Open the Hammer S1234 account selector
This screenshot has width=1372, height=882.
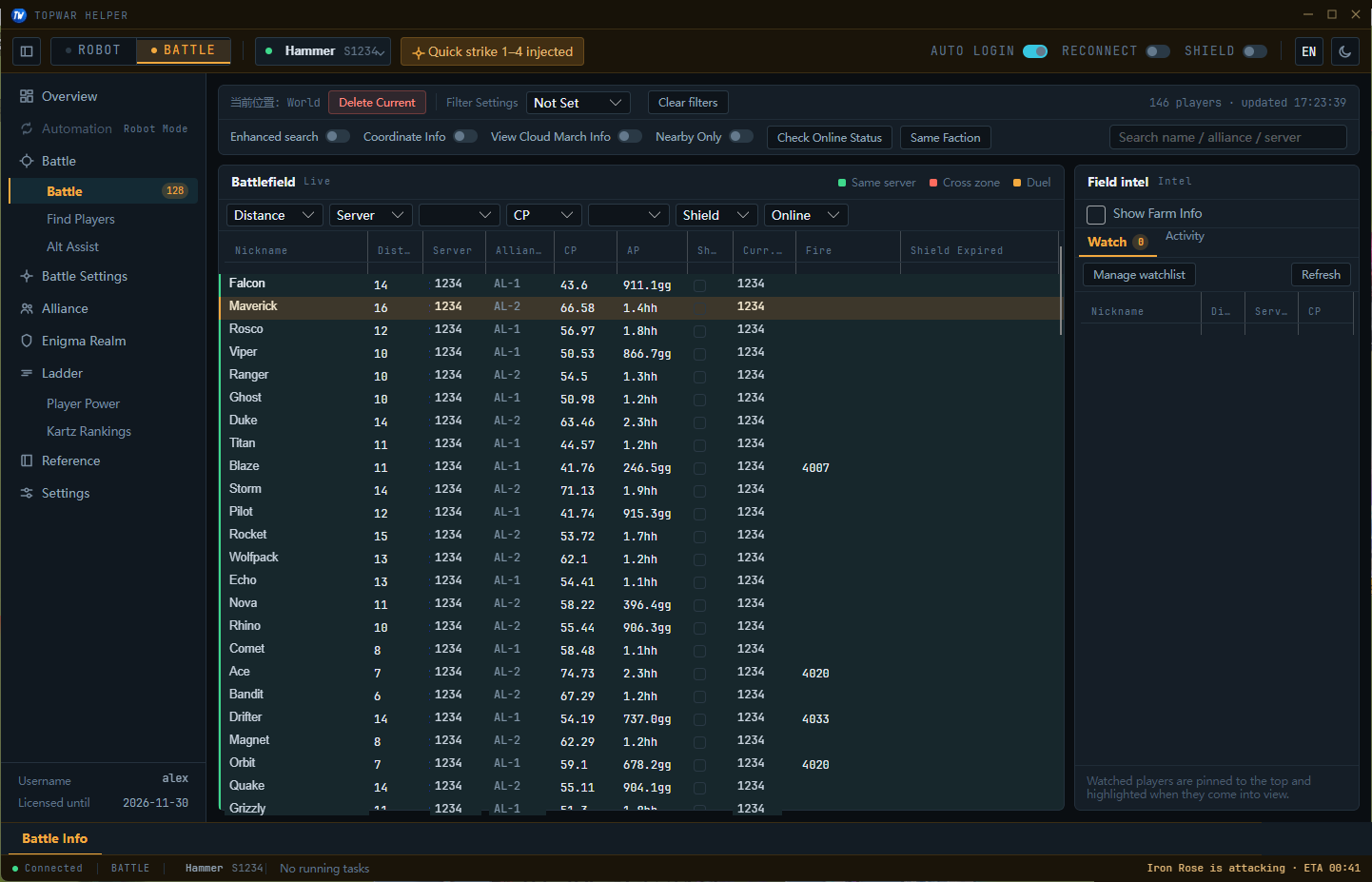(323, 51)
